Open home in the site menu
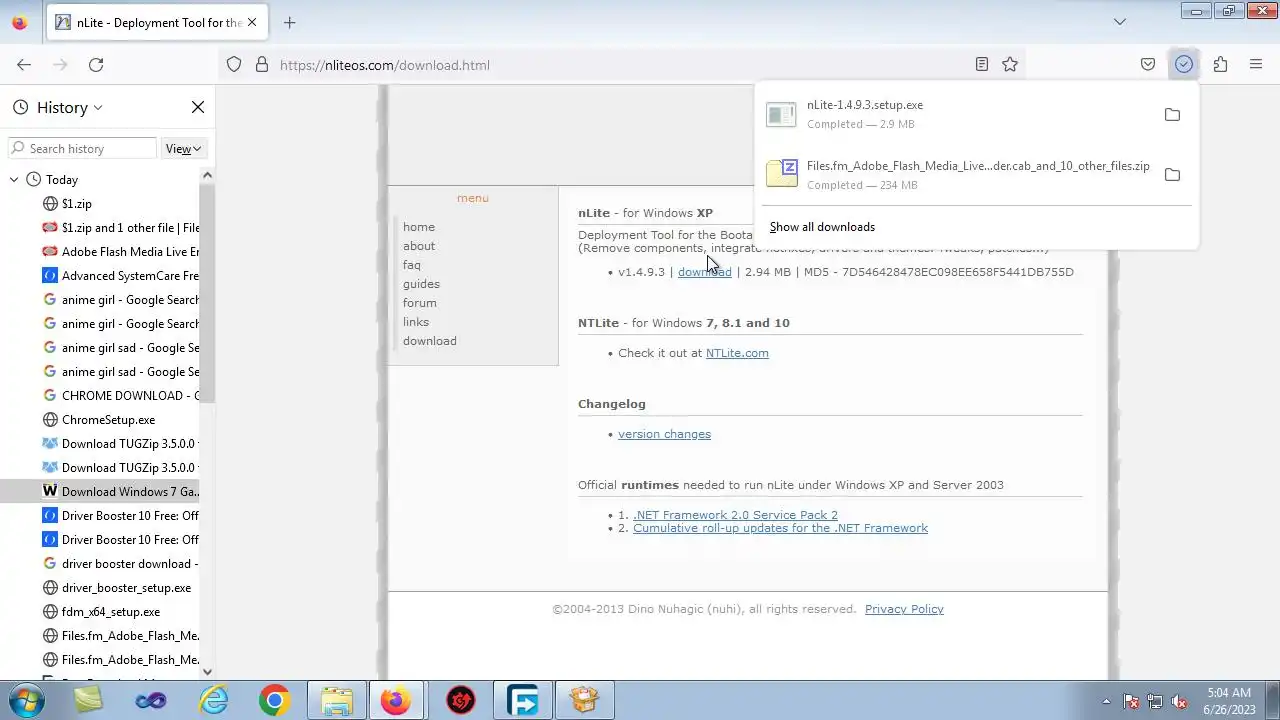 coord(419,227)
